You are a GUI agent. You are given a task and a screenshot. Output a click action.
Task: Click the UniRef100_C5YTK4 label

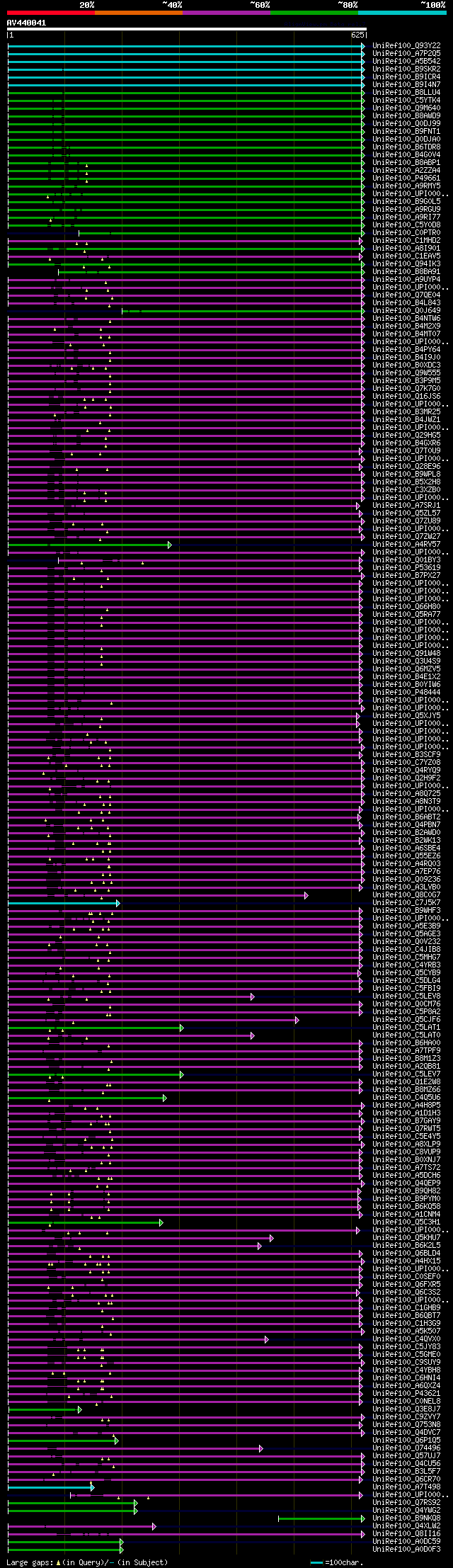(406, 101)
